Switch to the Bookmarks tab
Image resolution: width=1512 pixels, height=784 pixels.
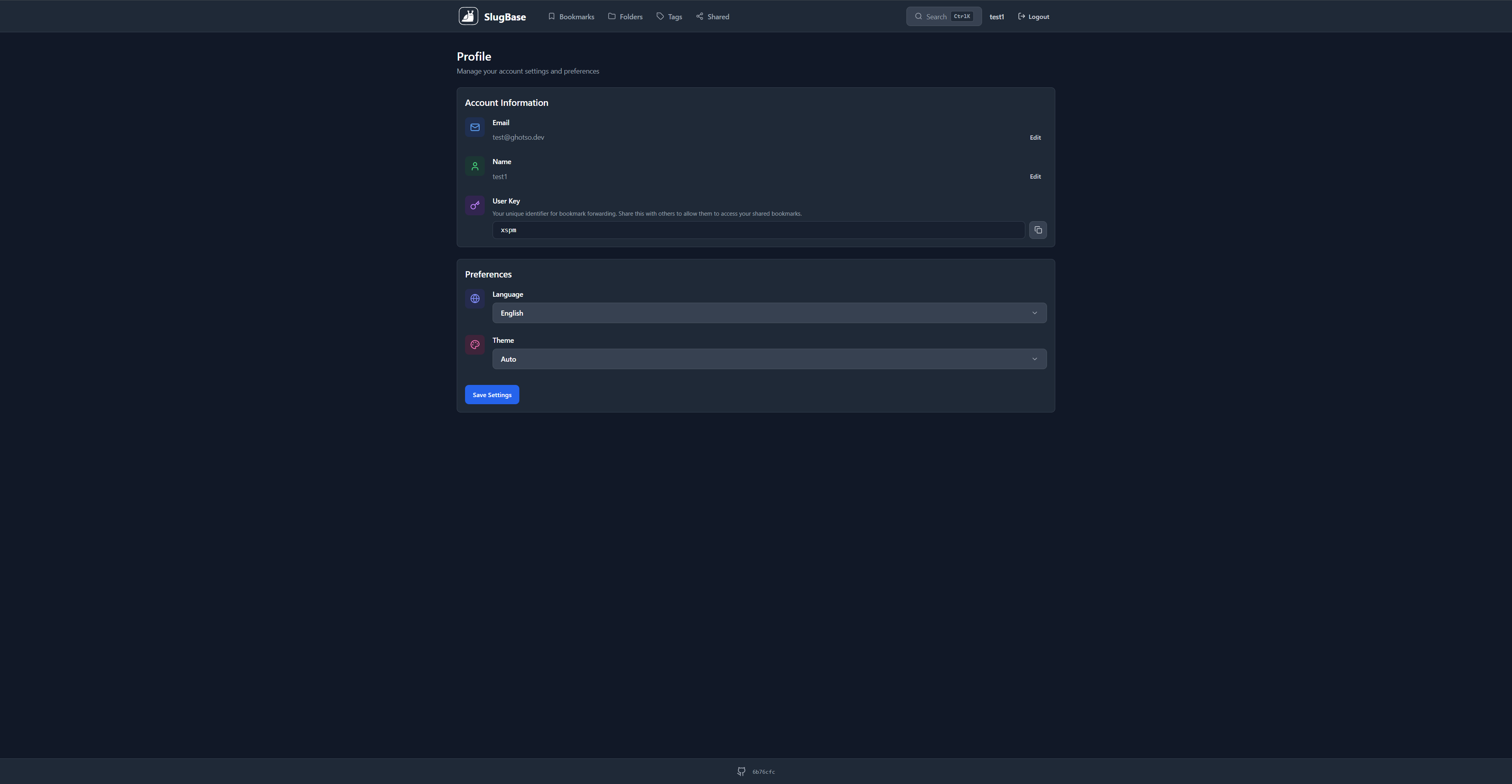(571, 17)
